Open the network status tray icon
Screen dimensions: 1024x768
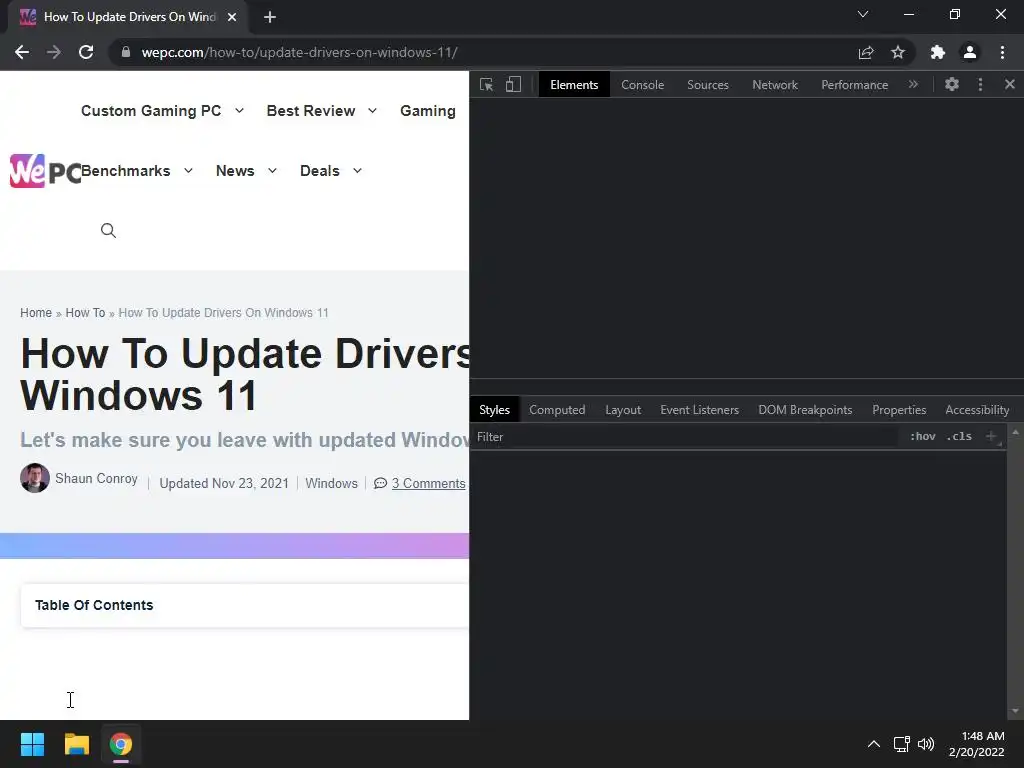pyautogui.click(x=901, y=744)
